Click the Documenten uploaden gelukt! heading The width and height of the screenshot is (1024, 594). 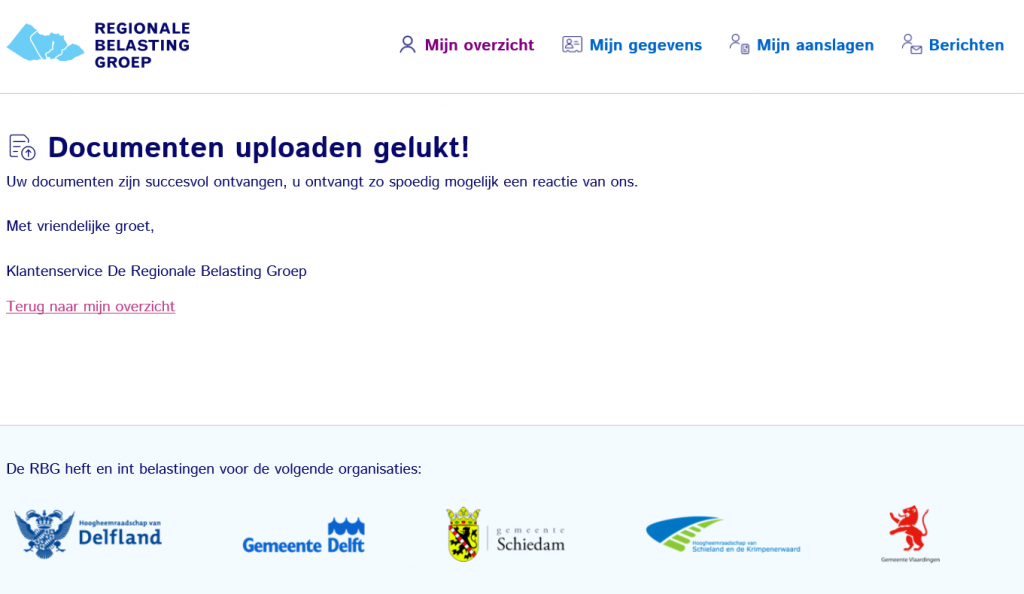(259, 148)
